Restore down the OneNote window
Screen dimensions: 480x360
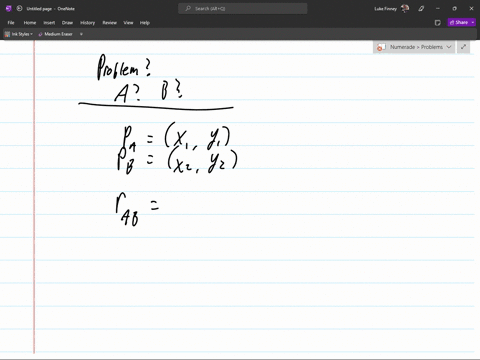pyautogui.click(x=454, y=9)
